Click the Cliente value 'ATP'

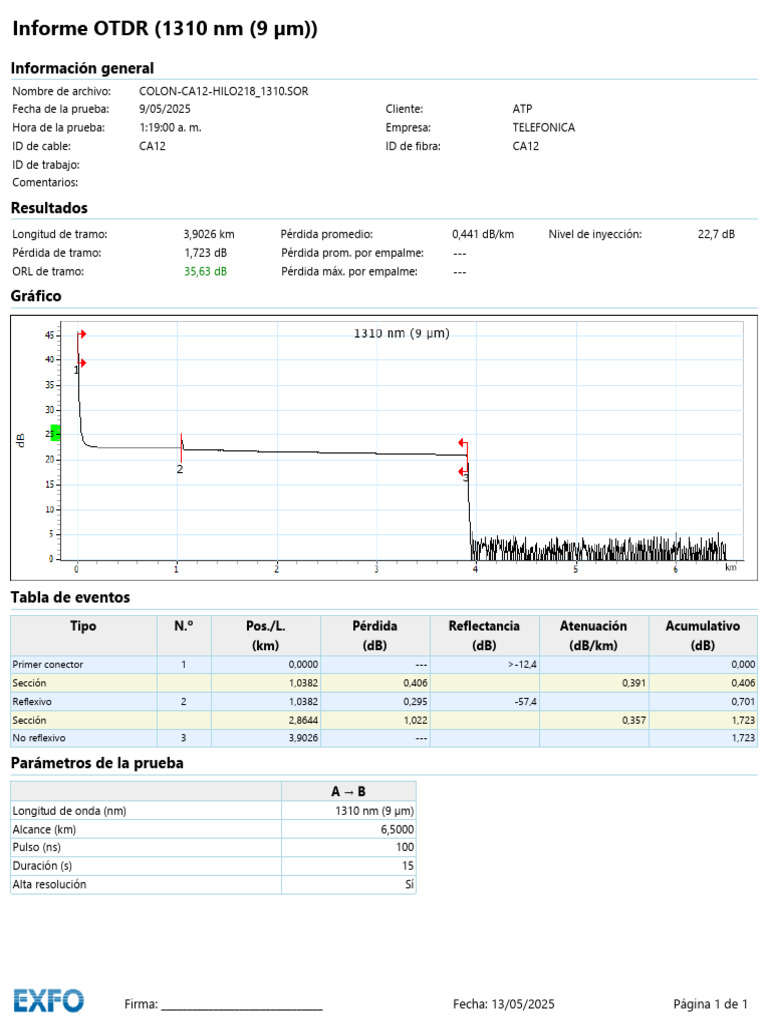pyautogui.click(x=522, y=109)
